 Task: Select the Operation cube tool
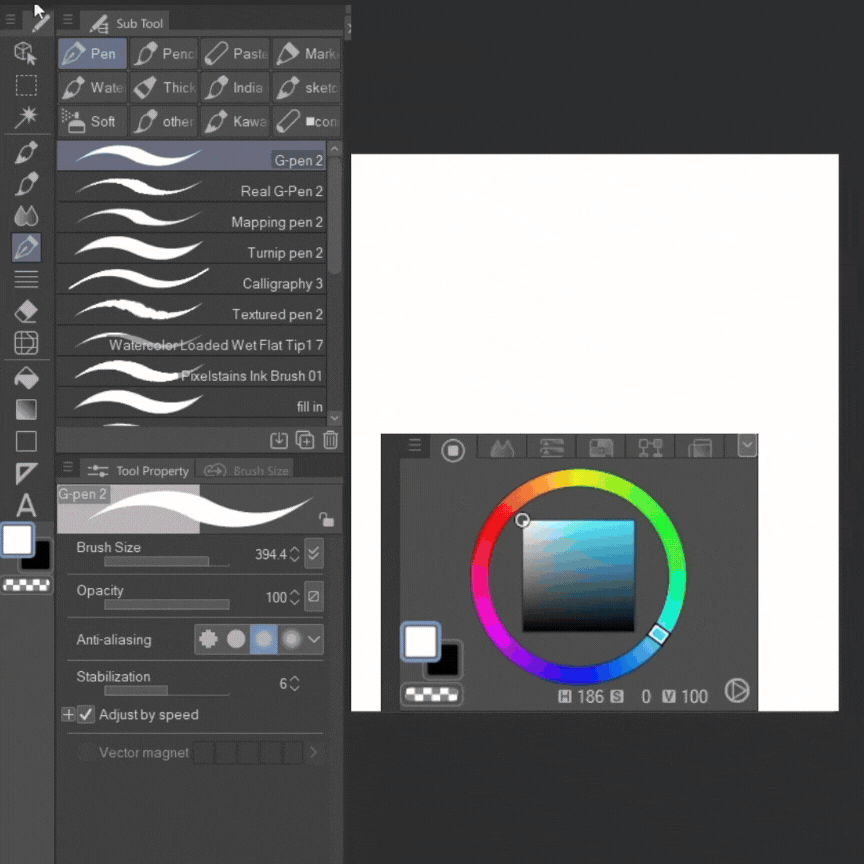click(x=25, y=53)
